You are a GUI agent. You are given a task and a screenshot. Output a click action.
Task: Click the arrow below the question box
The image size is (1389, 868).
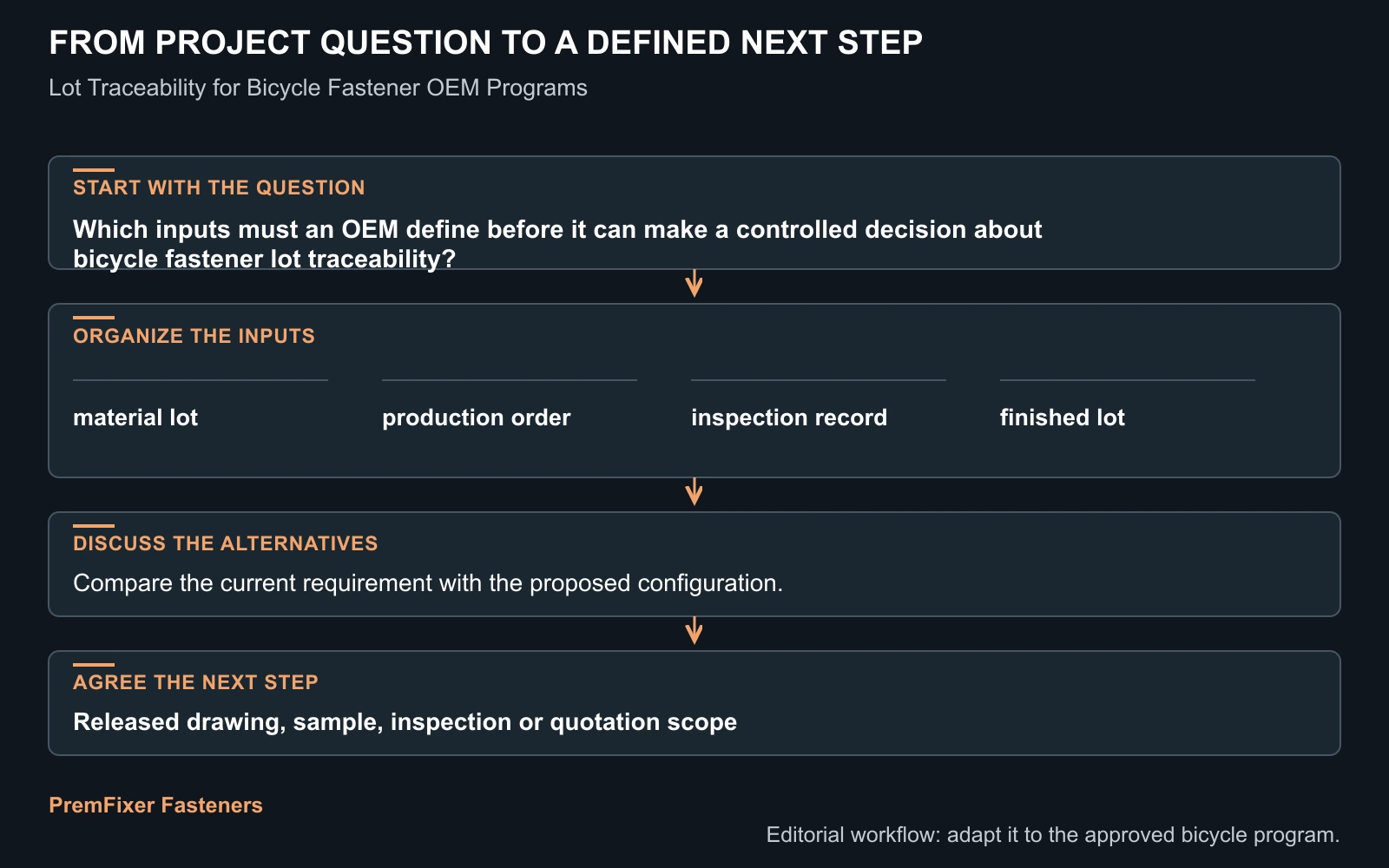[694, 284]
